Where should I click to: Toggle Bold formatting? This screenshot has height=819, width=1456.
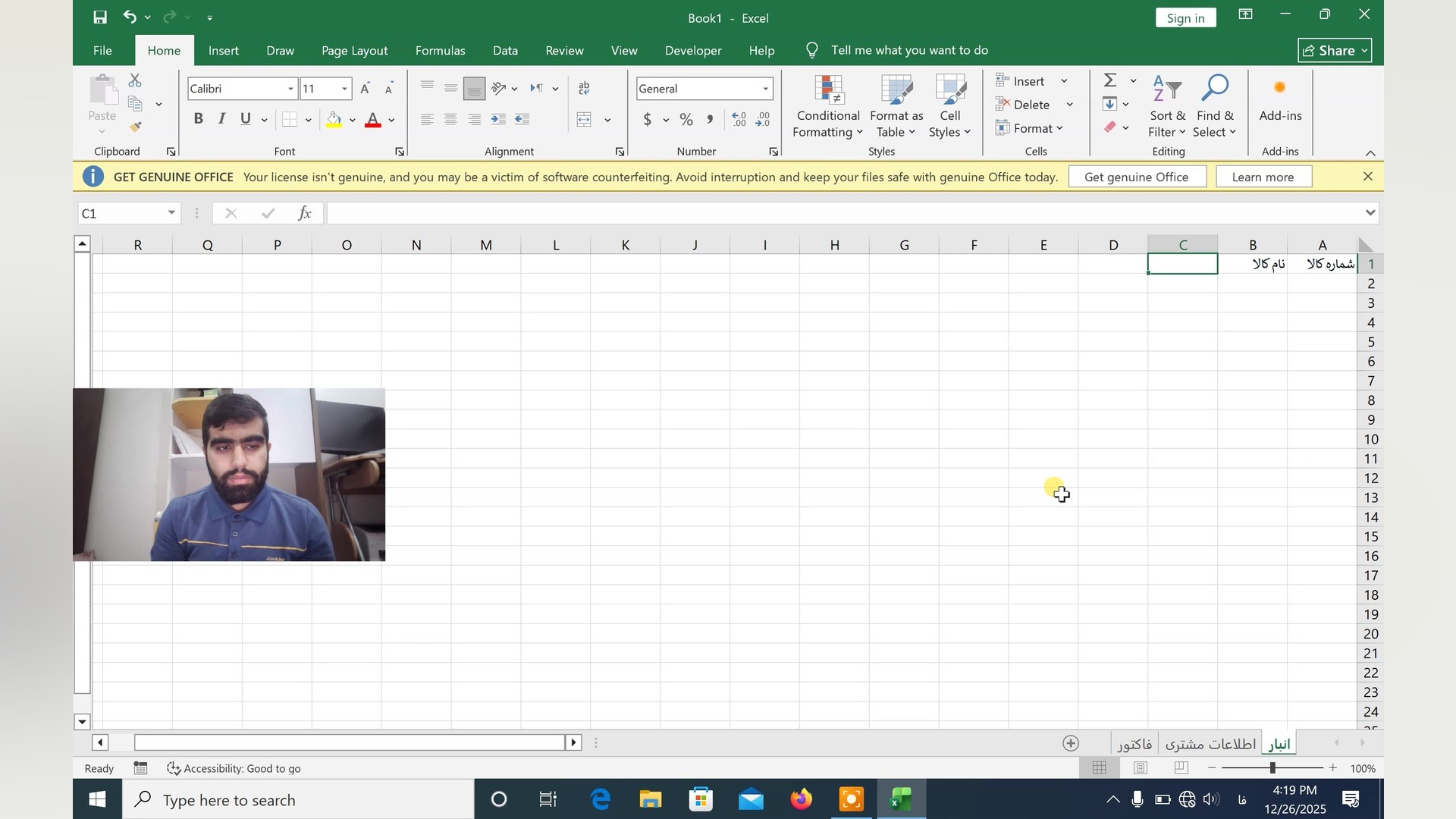(x=198, y=119)
